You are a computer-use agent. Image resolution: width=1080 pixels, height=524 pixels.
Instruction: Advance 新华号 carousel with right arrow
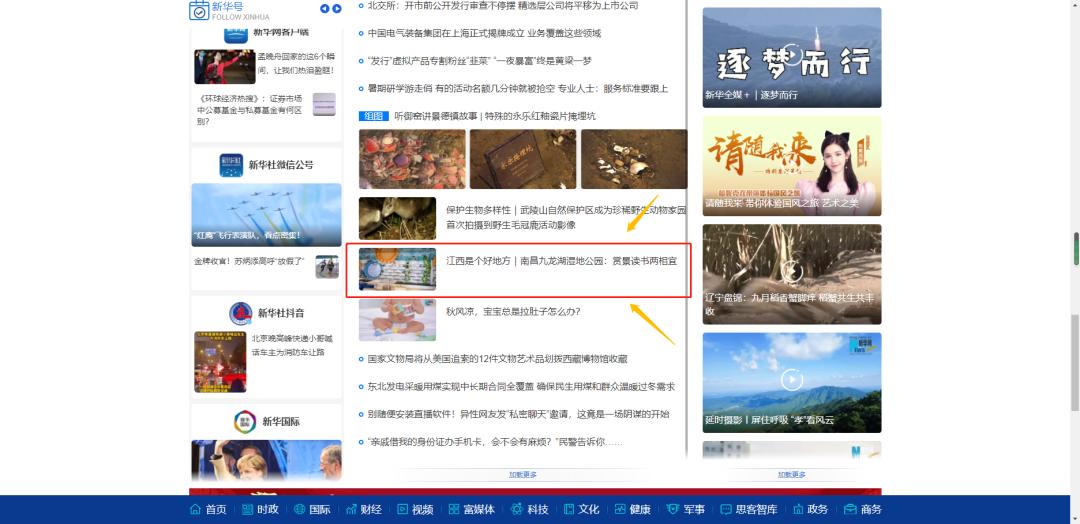(337, 9)
